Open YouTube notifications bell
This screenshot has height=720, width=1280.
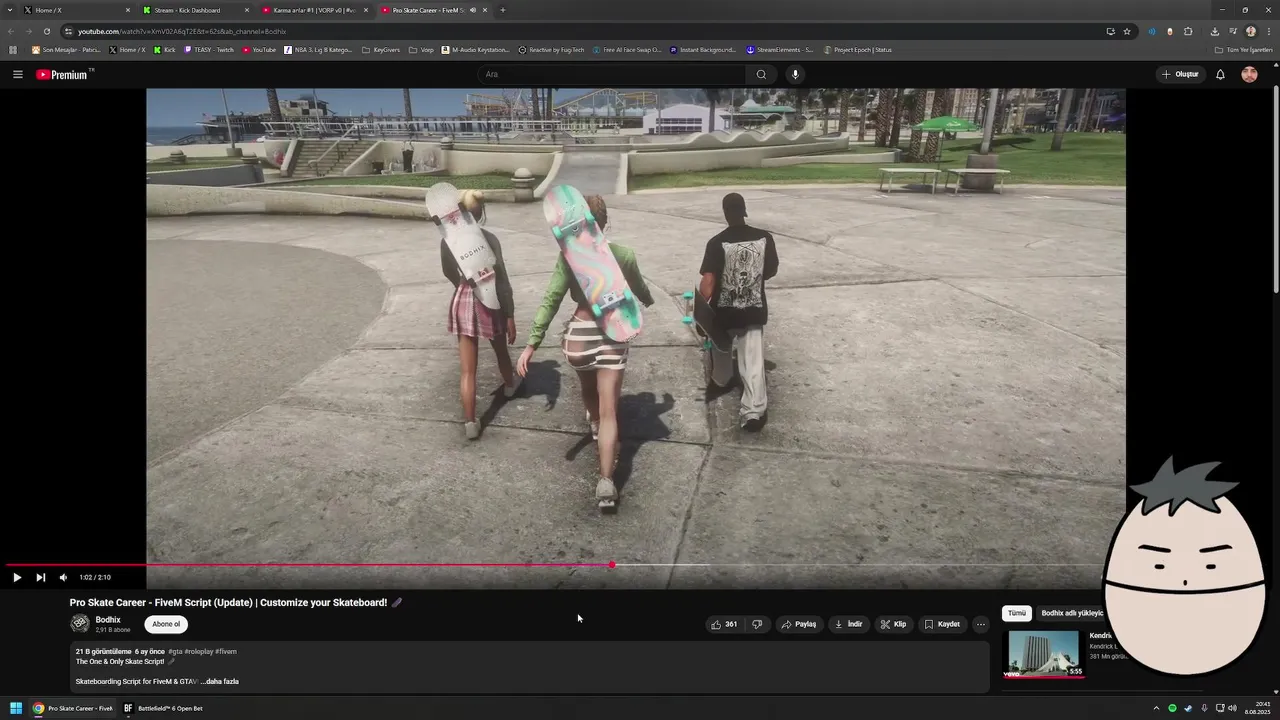pyautogui.click(x=1220, y=74)
